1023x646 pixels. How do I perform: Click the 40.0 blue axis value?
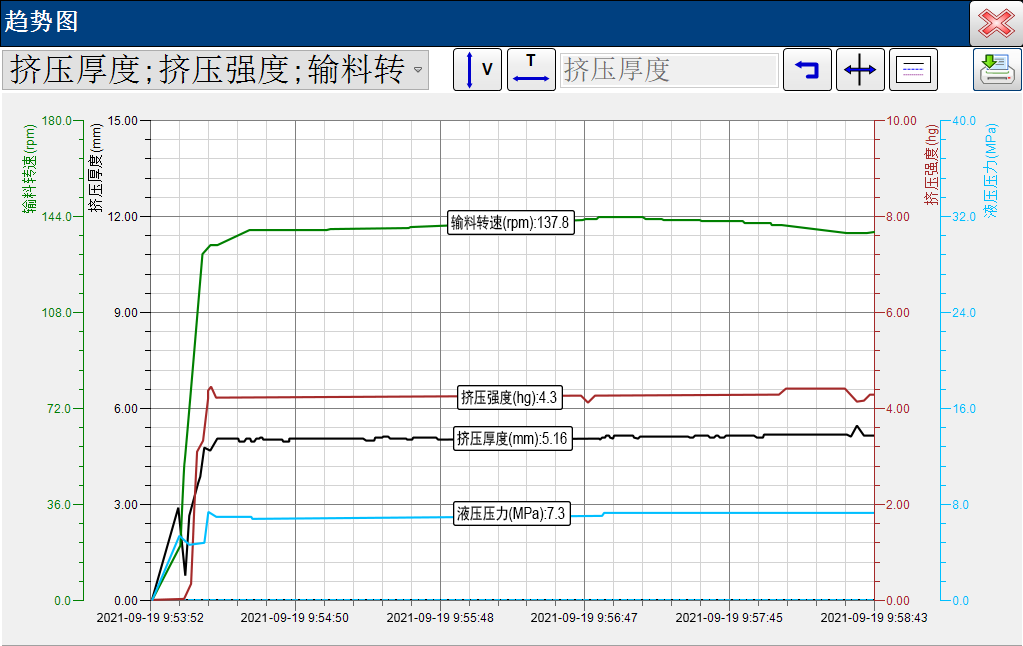point(964,121)
